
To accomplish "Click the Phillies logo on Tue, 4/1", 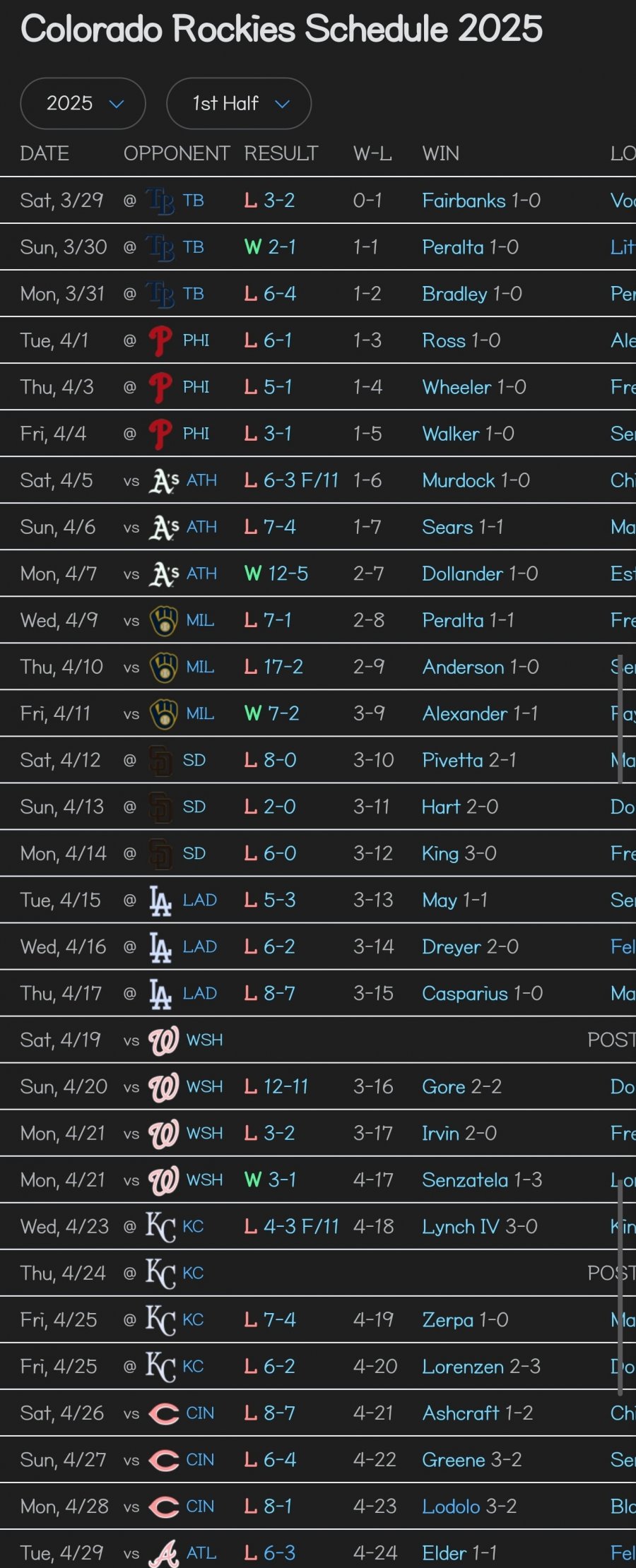I will [160, 340].
